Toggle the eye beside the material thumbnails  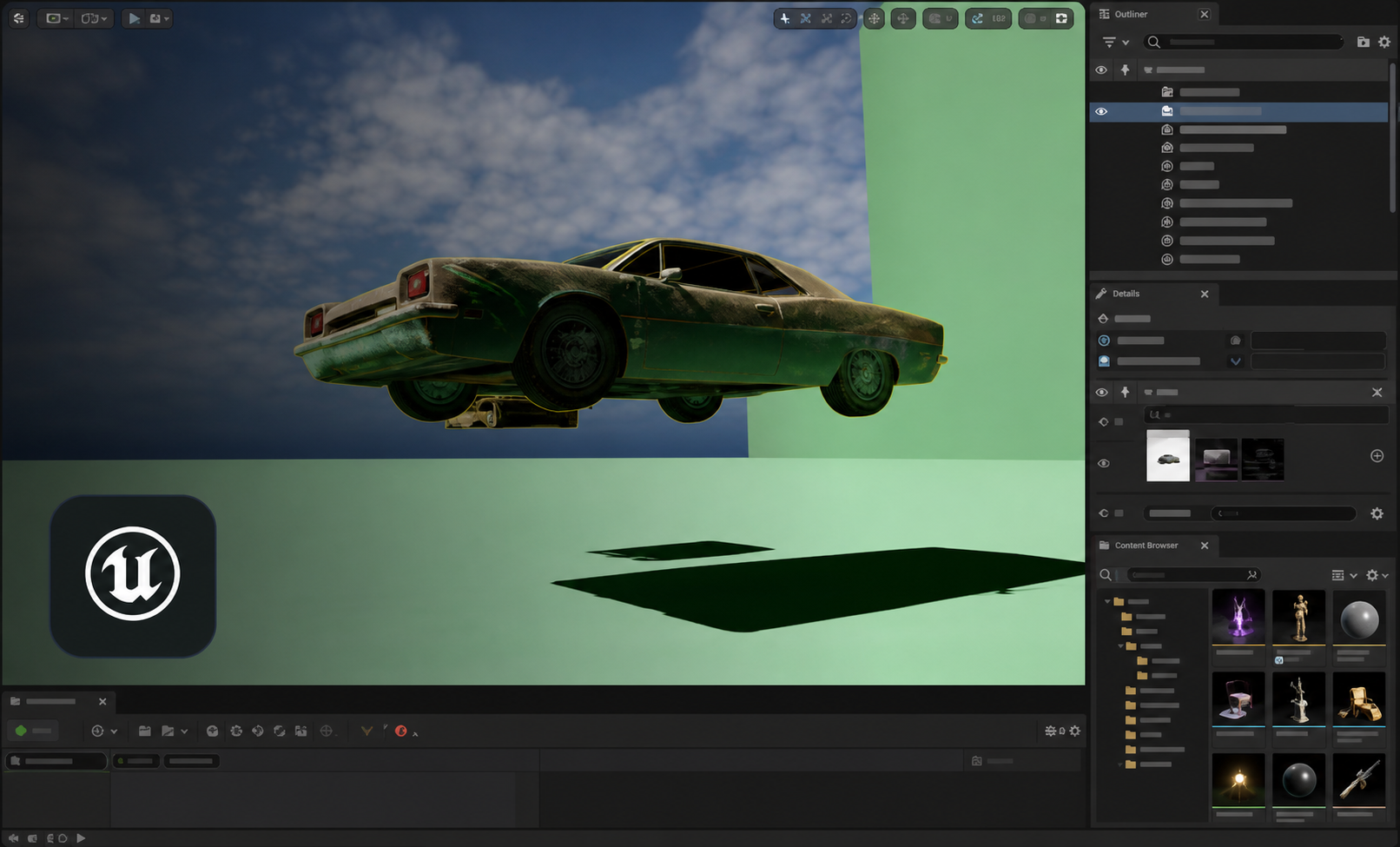[x=1103, y=463]
